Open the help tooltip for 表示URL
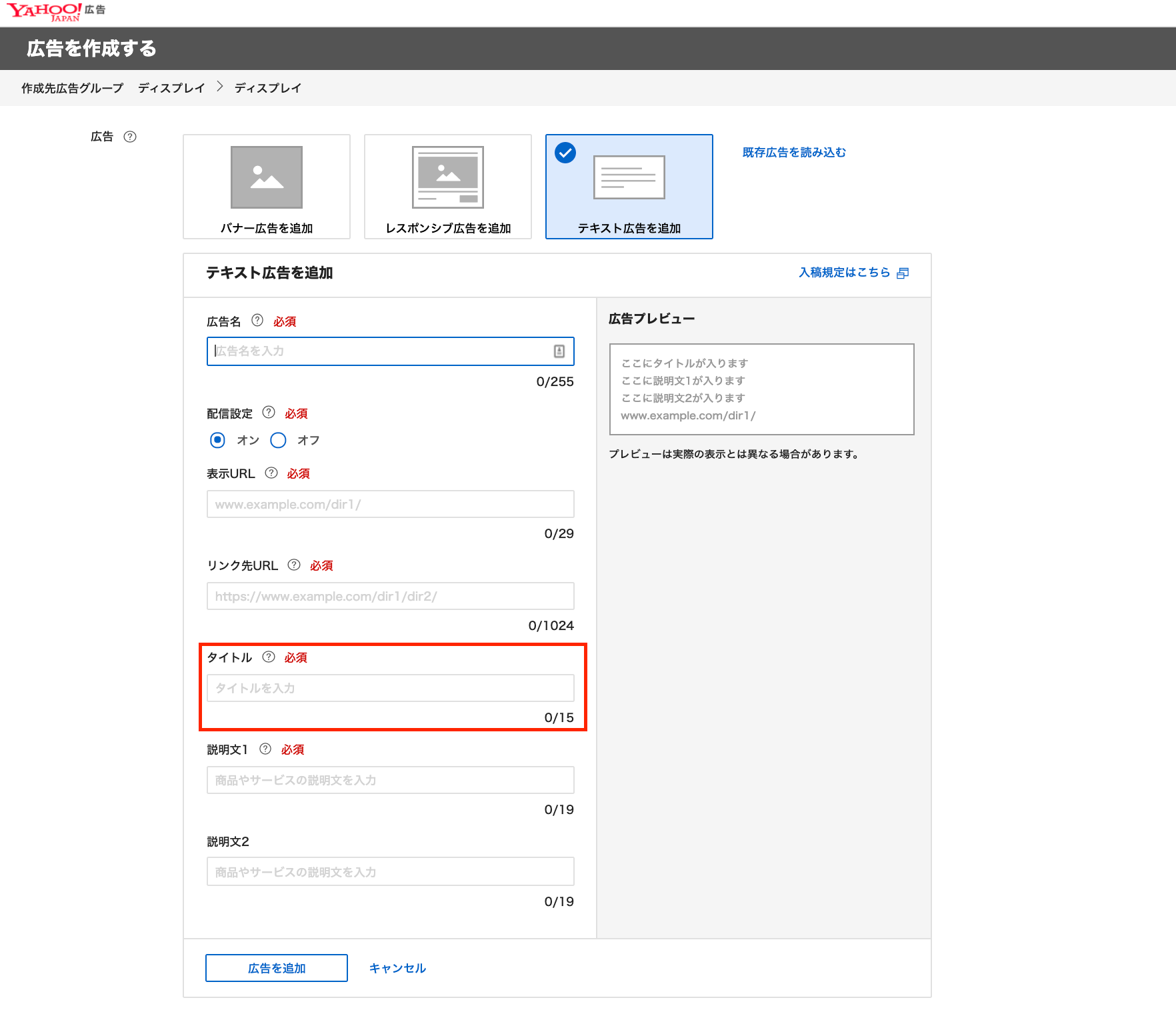This screenshot has height=1018, width=1176. click(271, 473)
